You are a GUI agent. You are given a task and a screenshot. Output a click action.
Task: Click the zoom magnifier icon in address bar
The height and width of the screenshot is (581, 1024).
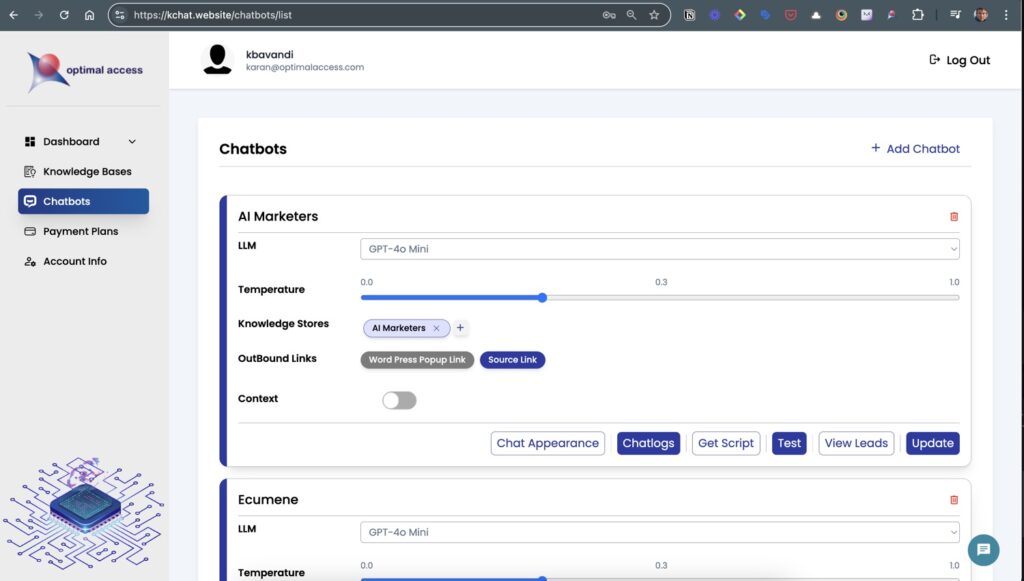coord(632,14)
